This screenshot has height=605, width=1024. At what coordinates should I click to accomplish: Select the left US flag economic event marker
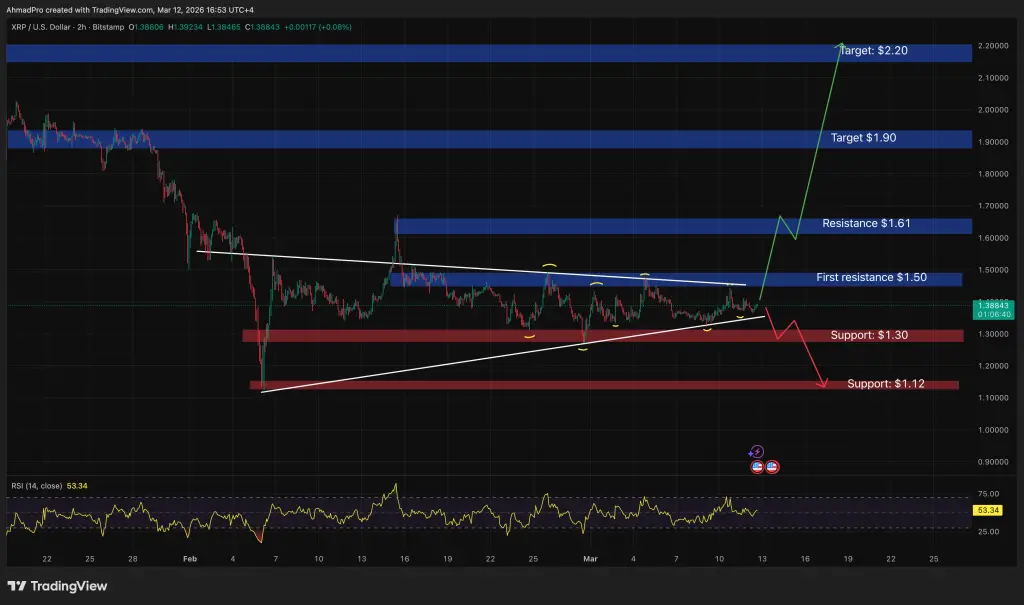pyautogui.click(x=757, y=466)
